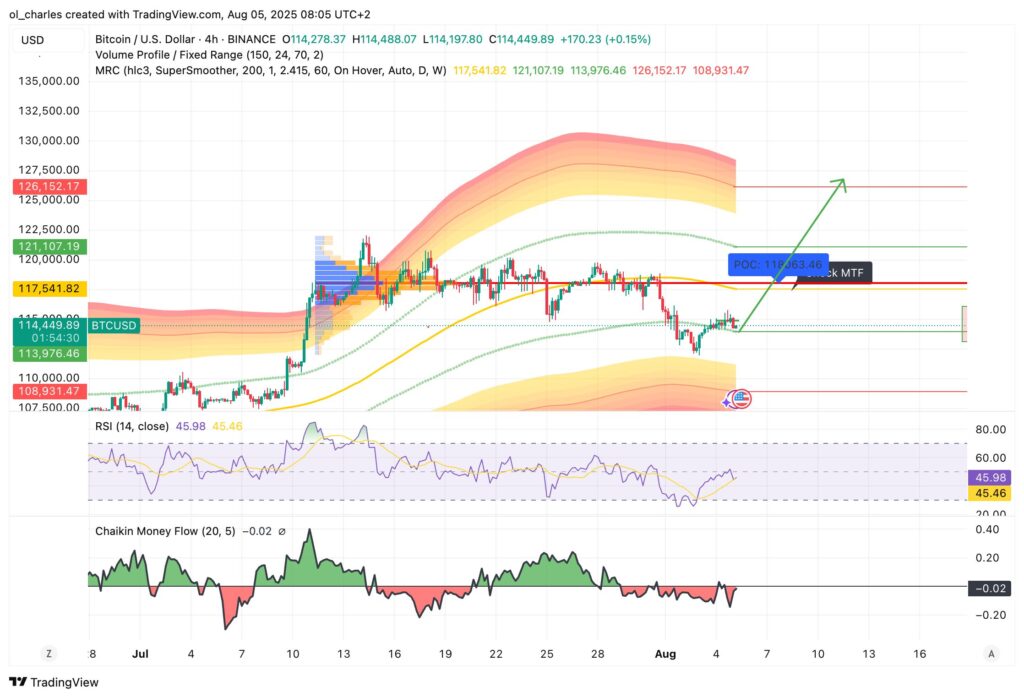Click the purple 45.98 RSI axis label

click(990, 478)
